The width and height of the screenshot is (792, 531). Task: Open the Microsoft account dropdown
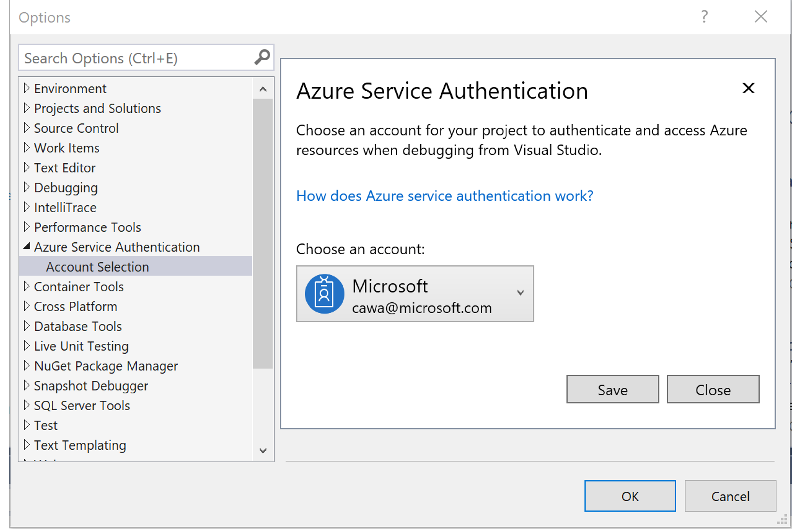click(415, 294)
